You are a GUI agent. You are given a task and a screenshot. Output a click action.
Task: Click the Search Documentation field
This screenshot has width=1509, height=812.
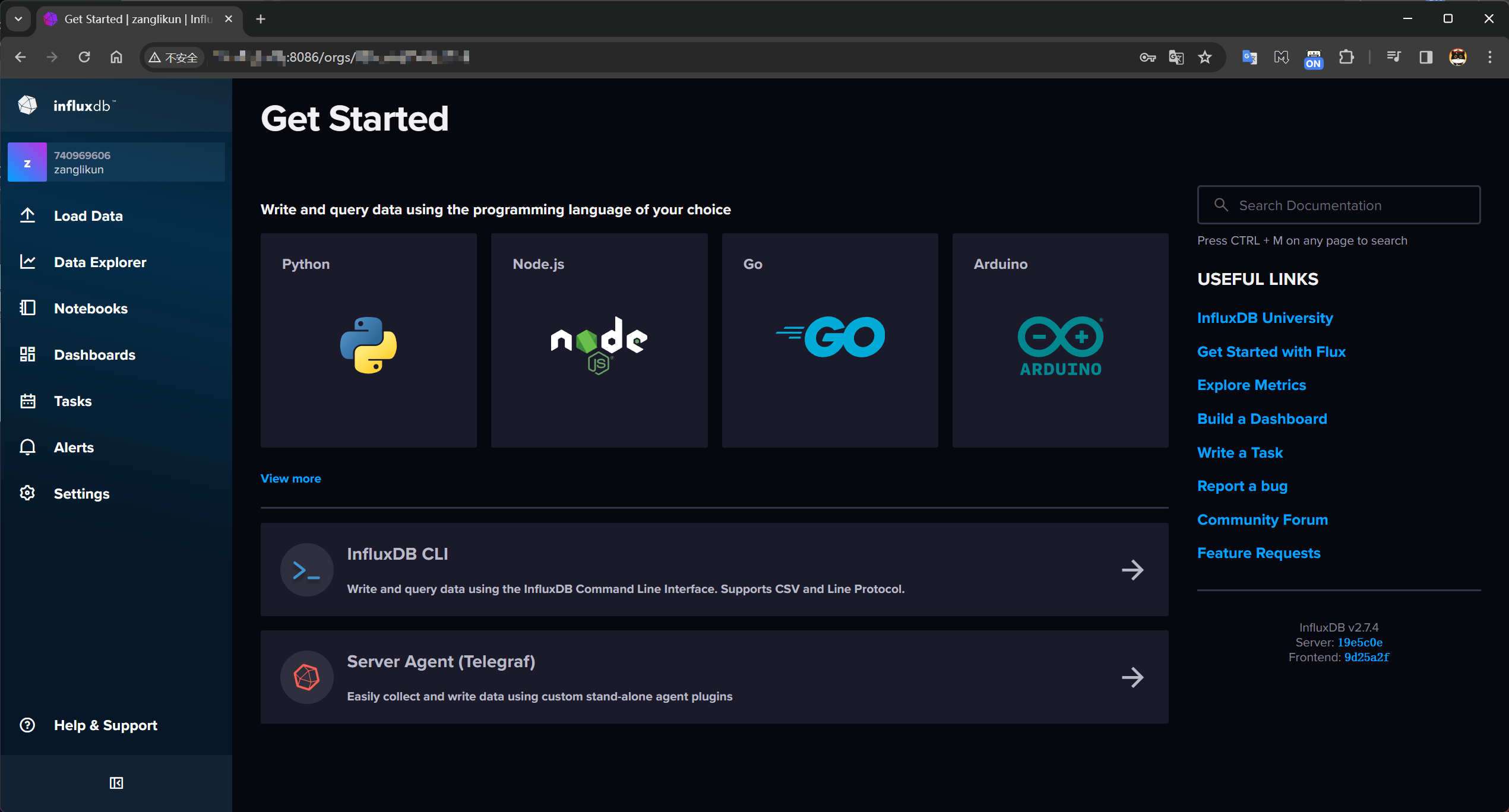coord(1339,205)
